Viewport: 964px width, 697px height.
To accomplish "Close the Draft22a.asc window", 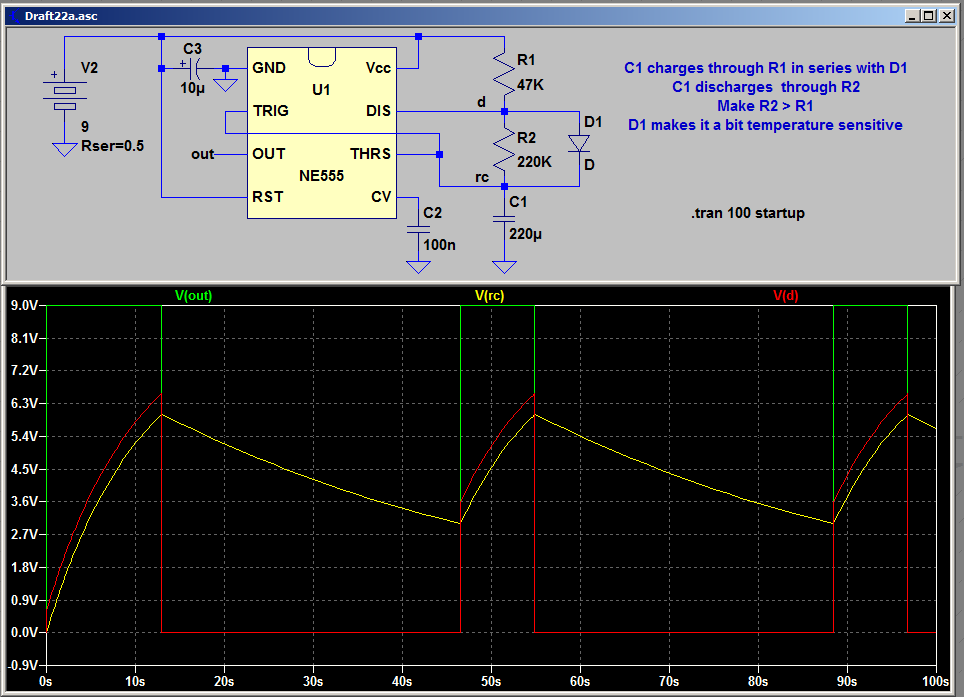I will tap(947, 16).
